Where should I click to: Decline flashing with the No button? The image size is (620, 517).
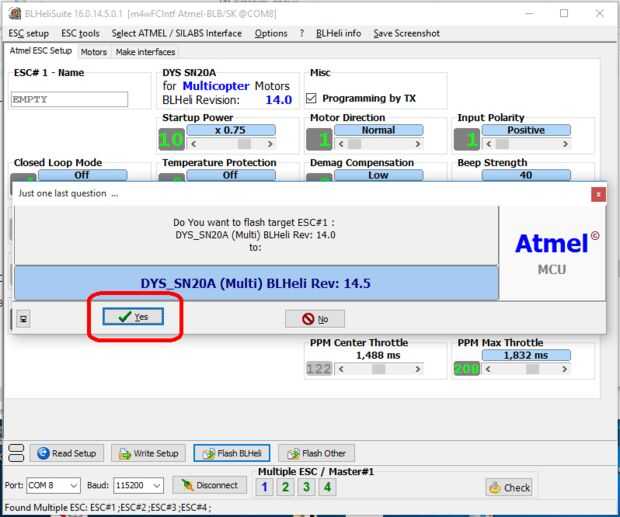point(315,319)
